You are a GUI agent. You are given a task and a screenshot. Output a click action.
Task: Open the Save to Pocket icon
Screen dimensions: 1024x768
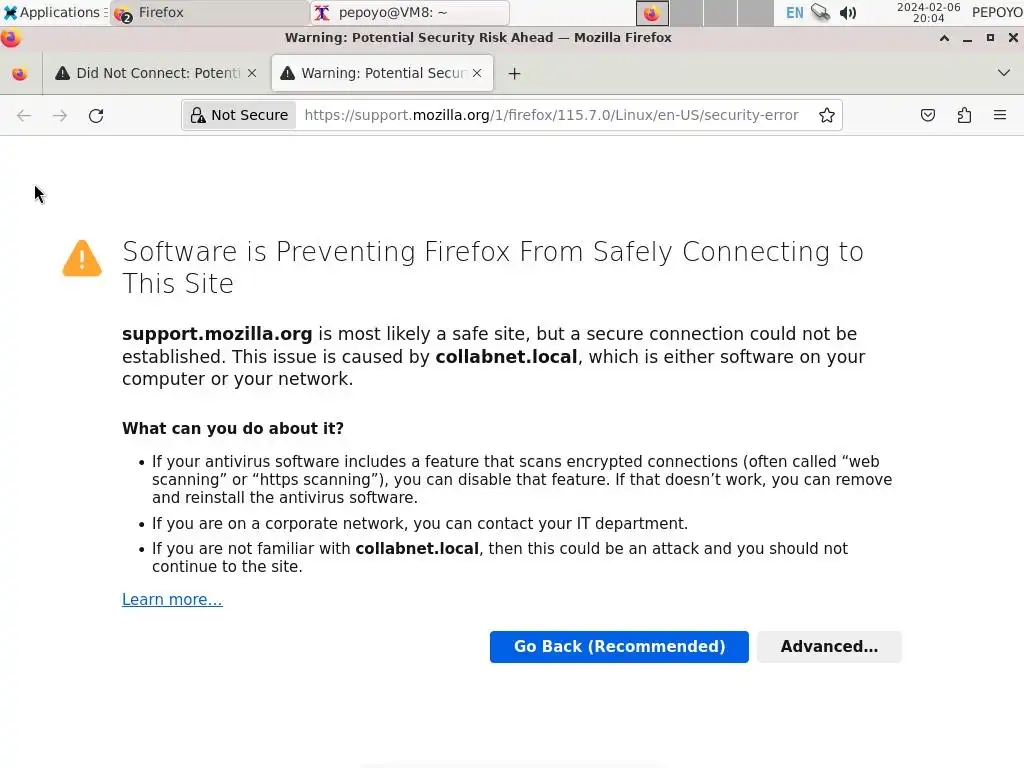point(928,115)
